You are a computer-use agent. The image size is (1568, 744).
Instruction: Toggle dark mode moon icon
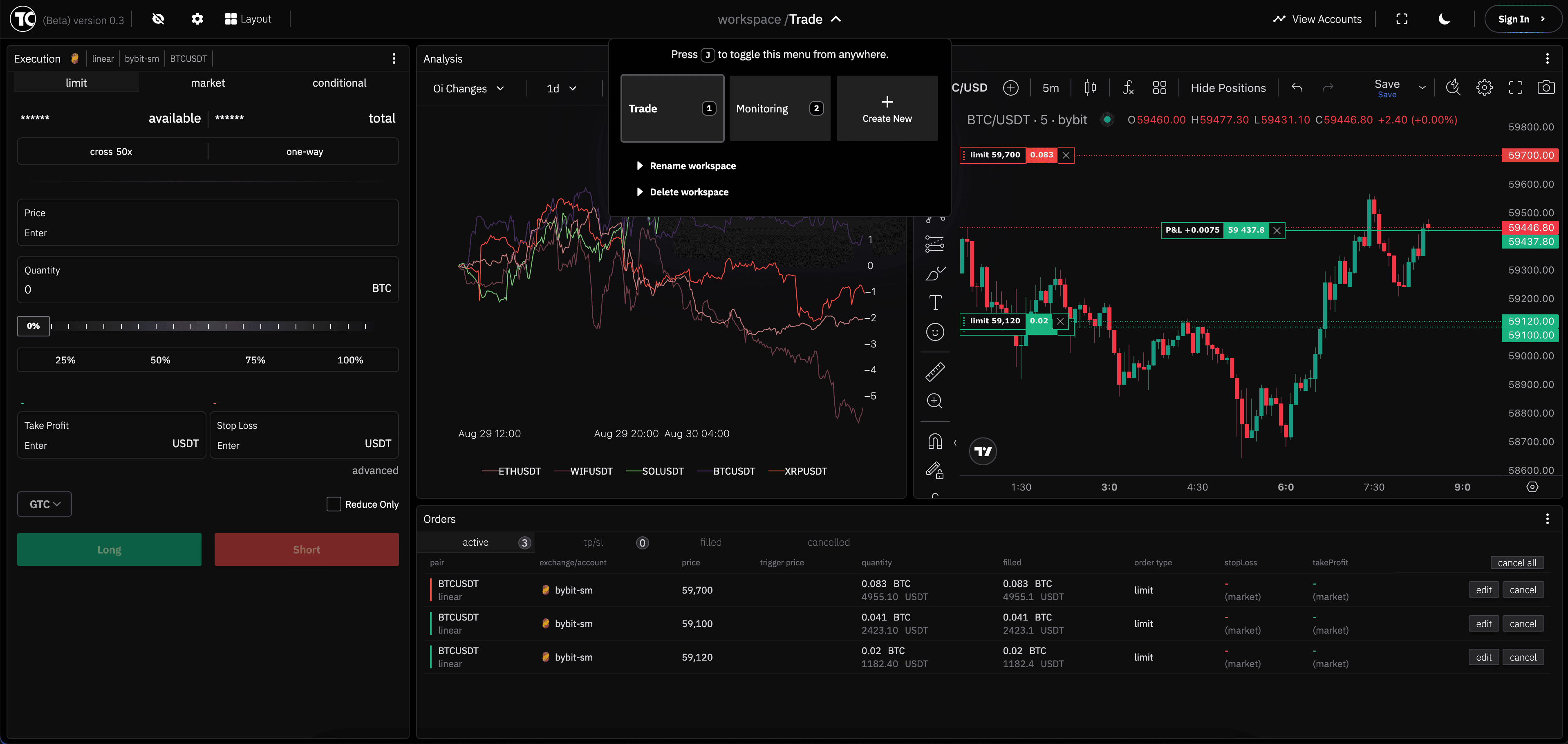(1444, 19)
